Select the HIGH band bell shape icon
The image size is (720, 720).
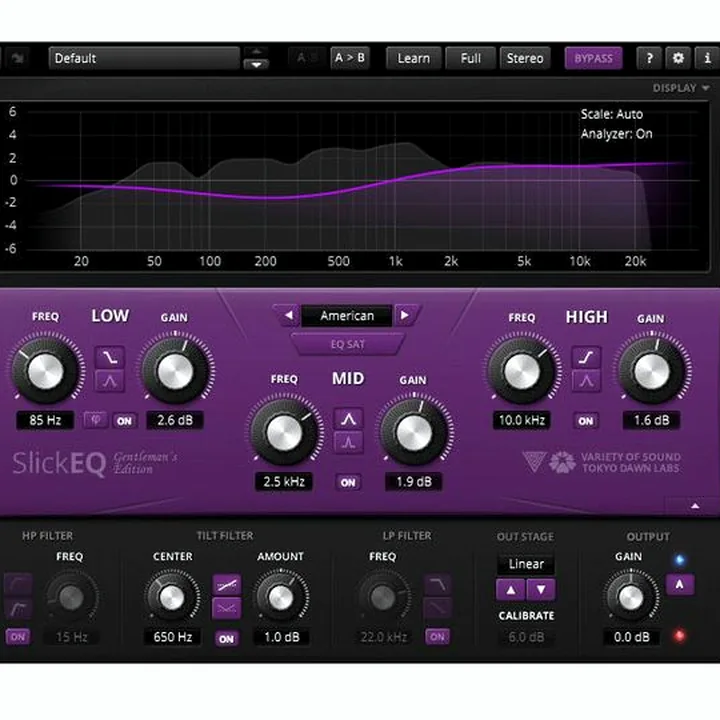(x=586, y=381)
